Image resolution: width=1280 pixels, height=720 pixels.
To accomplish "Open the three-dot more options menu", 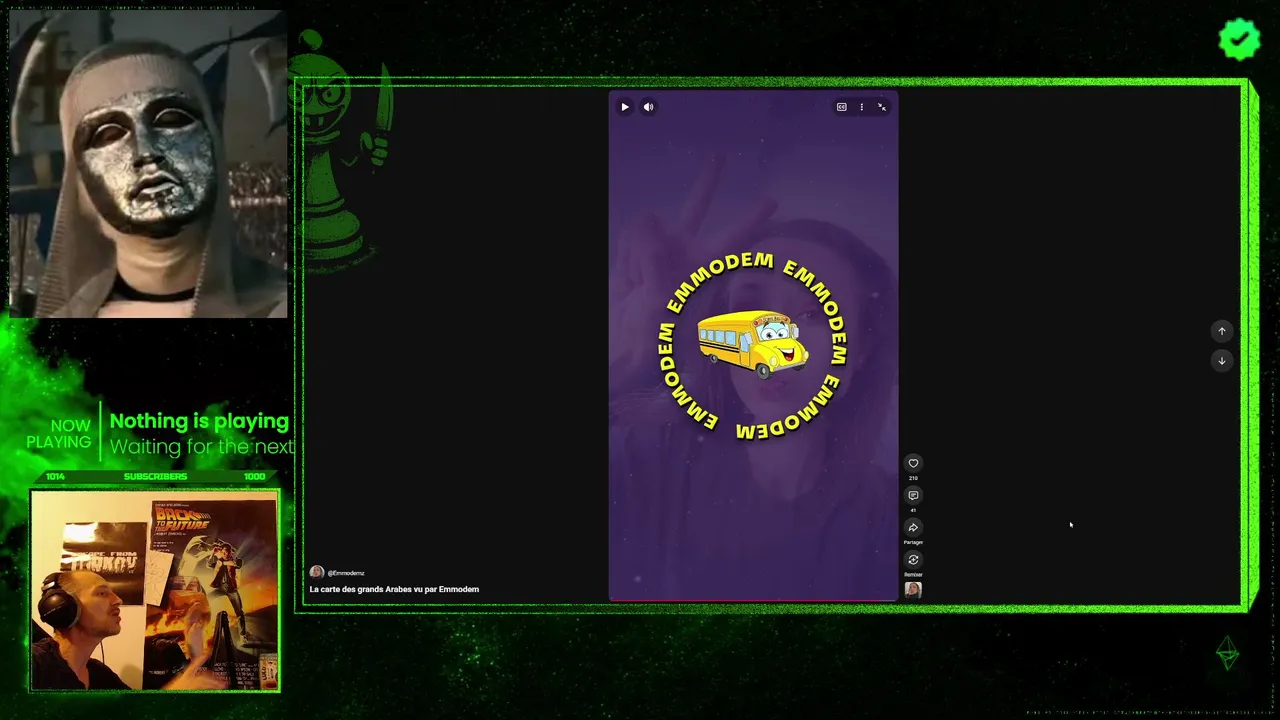I will pos(861,107).
